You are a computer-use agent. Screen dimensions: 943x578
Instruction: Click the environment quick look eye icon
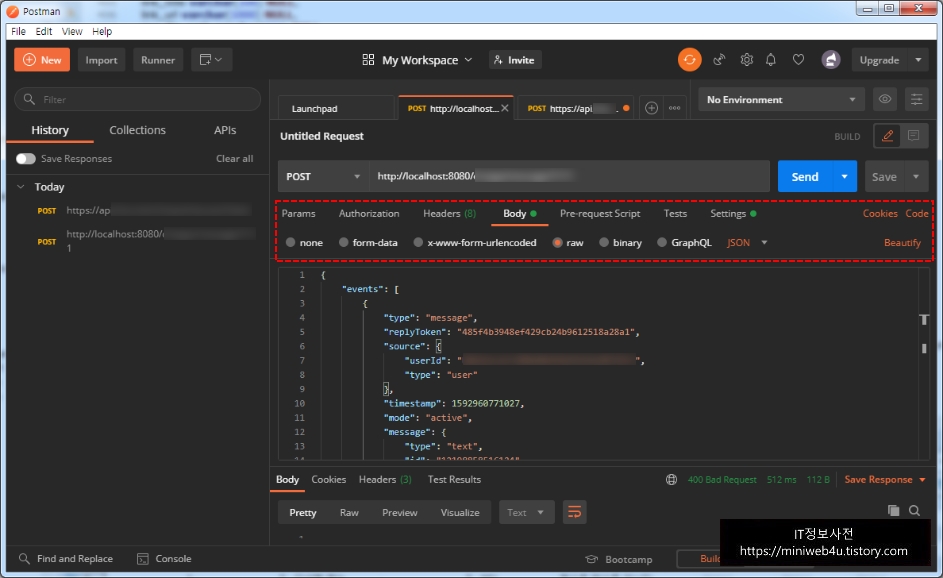pos(885,99)
